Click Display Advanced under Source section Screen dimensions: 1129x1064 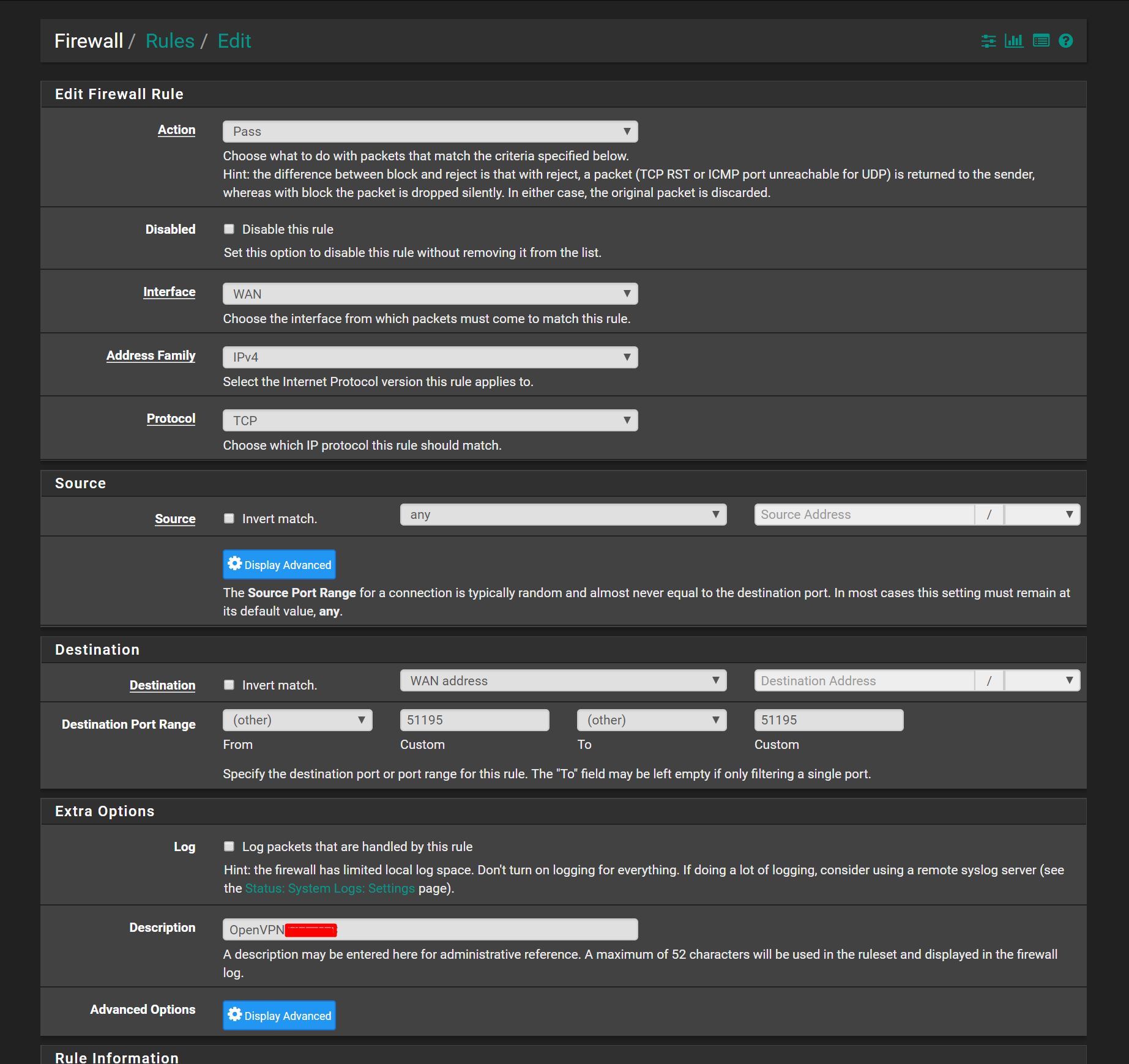[x=279, y=565]
